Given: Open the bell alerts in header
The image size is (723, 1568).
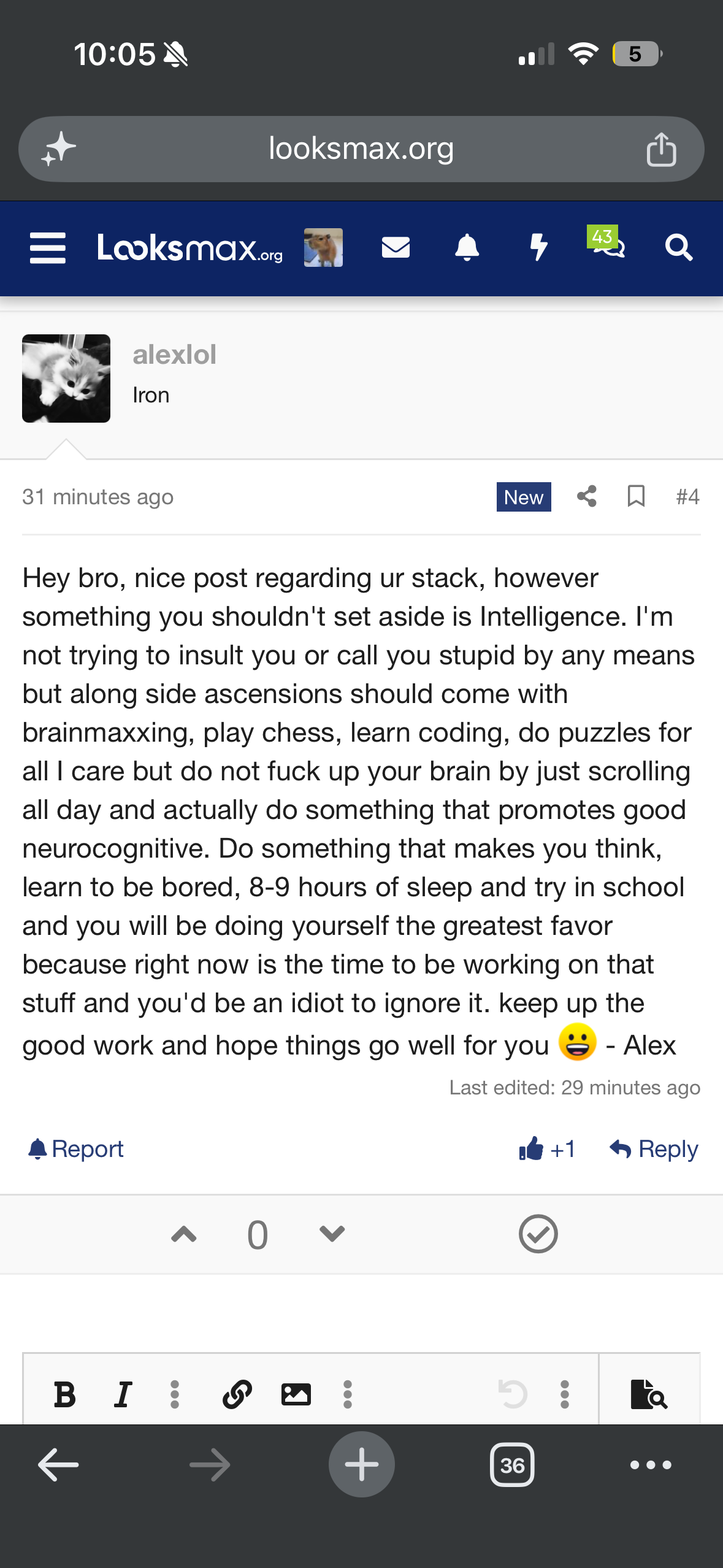Looking at the screenshot, I should [x=467, y=248].
